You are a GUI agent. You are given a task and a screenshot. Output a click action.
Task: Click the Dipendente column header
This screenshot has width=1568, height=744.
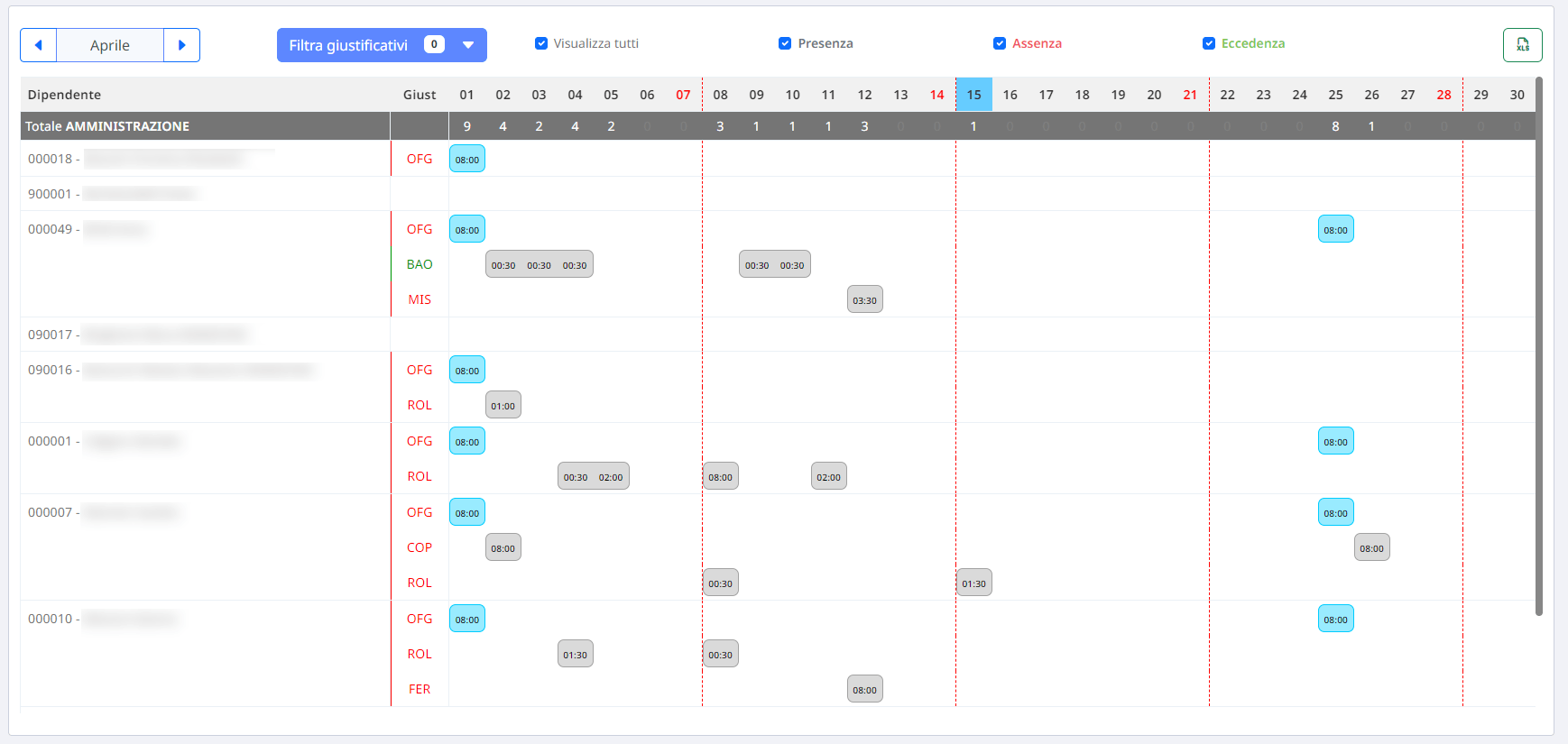coord(64,95)
